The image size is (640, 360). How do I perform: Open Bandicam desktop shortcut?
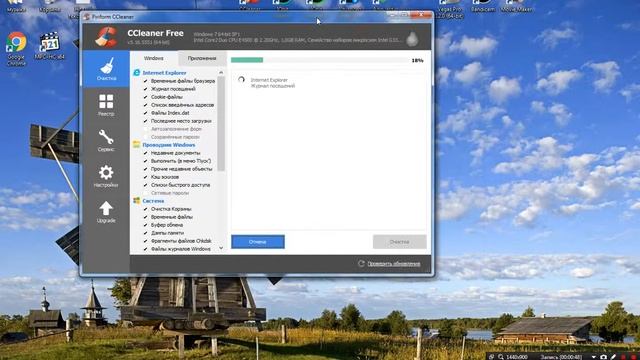[x=483, y=7]
